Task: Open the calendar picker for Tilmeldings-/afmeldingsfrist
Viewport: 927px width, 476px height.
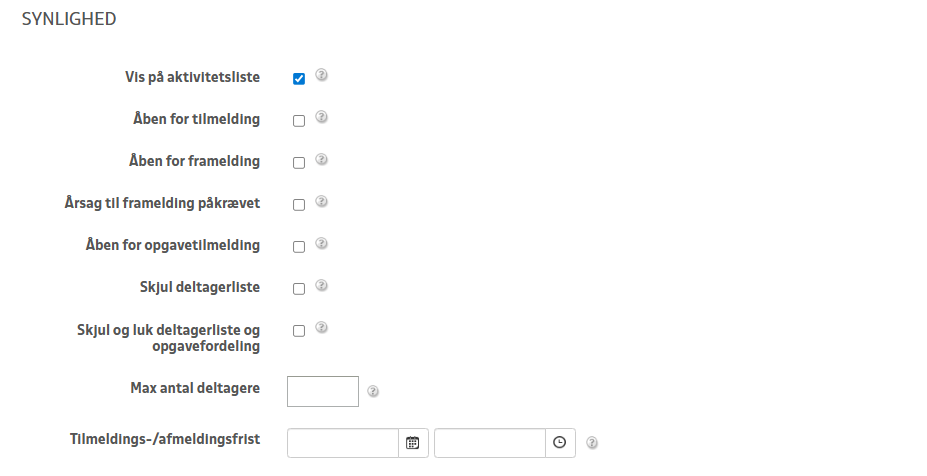Action: 413,443
